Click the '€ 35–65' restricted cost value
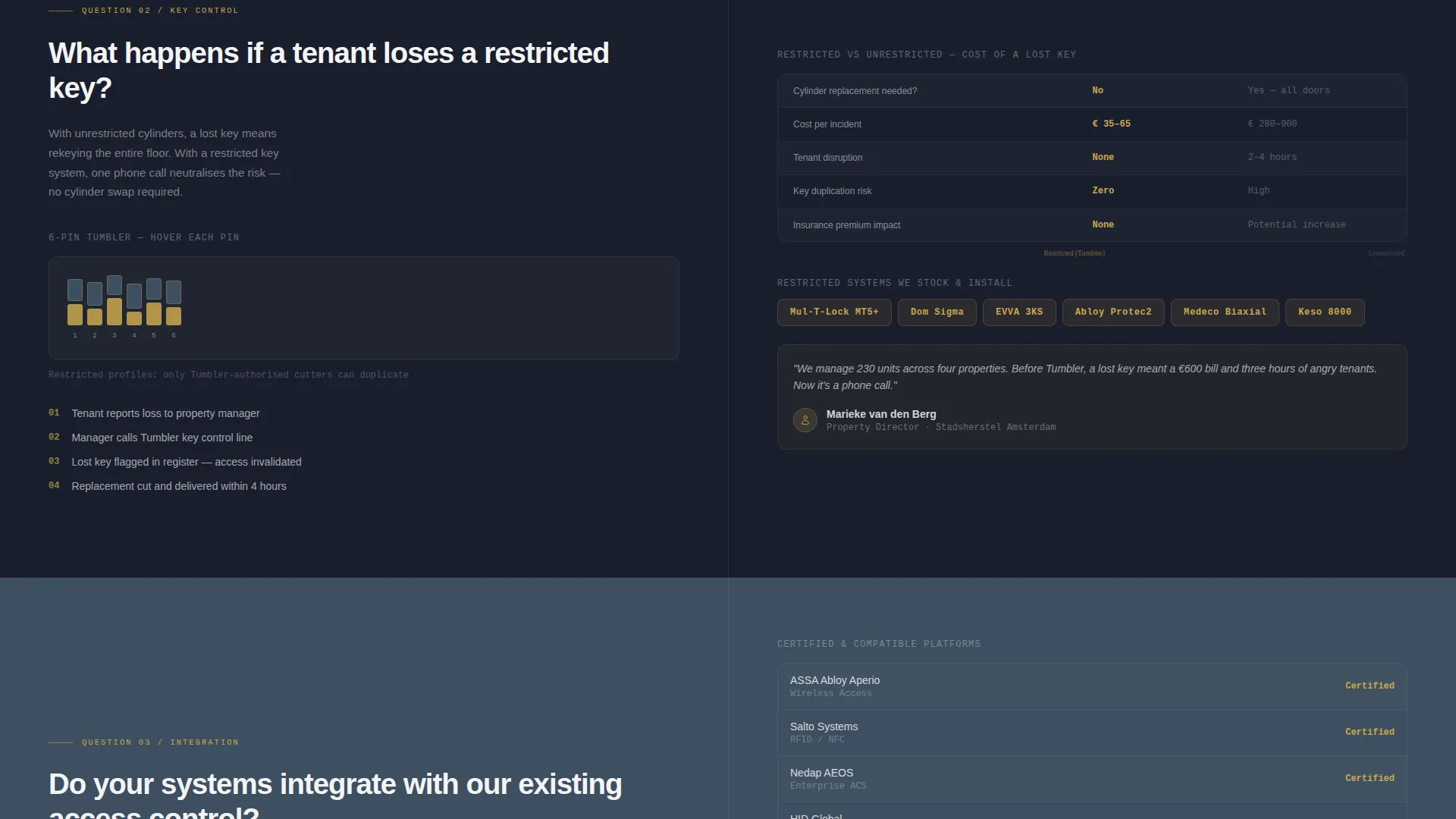This screenshot has height=819, width=1456. click(1111, 124)
